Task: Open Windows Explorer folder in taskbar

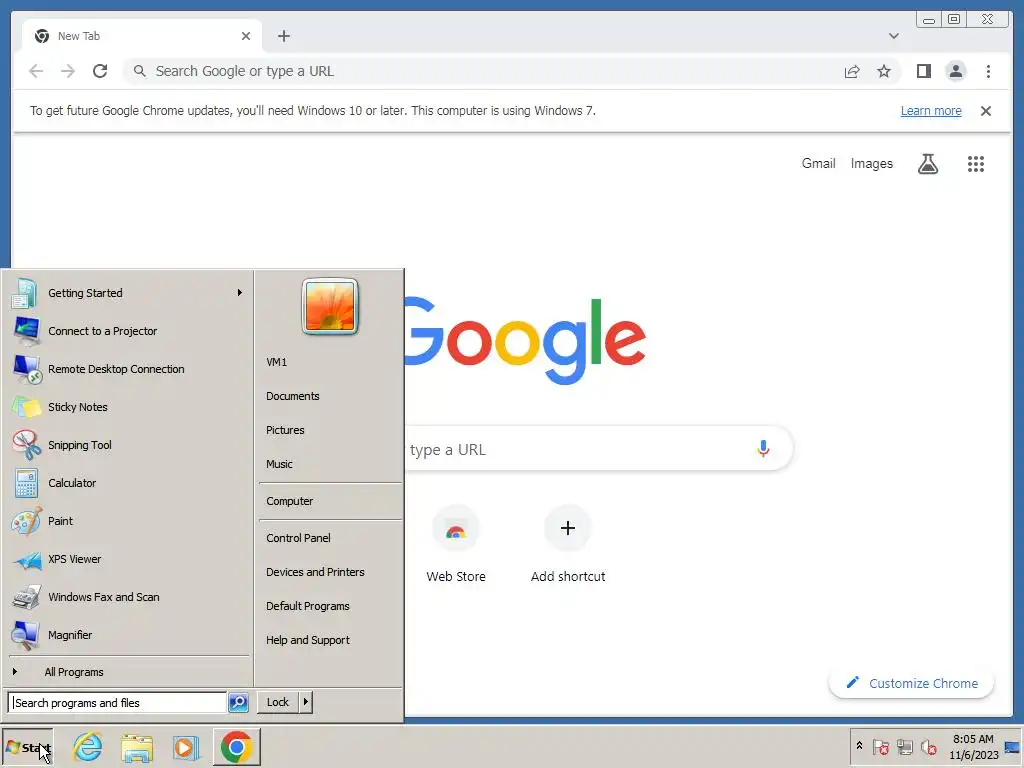Action: pyautogui.click(x=136, y=747)
